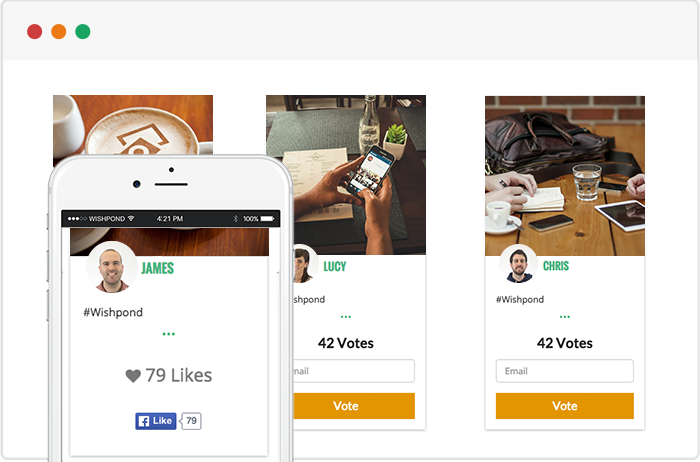This screenshot has height=462, width=700.
Task: Click the Email field on Chris's card
Action: coord(565,371)
